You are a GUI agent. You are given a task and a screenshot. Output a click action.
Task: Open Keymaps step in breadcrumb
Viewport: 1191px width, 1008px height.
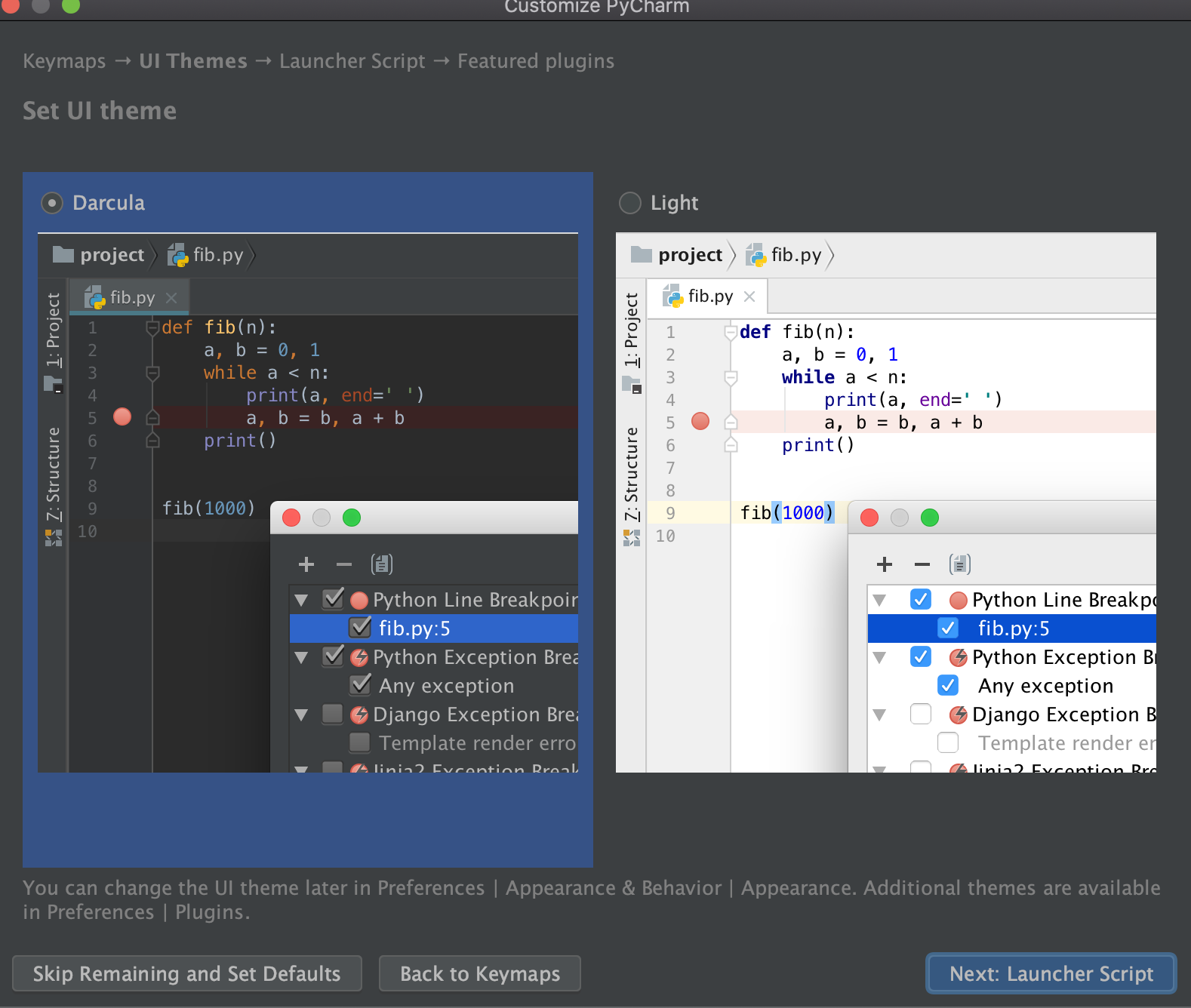point(64,61)
